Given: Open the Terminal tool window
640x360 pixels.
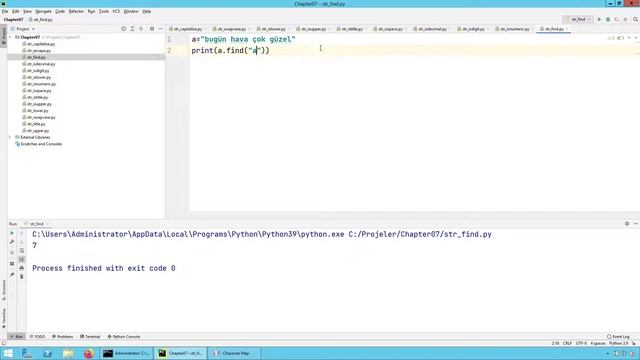Looking at the screenshot, I should (90, 337).
